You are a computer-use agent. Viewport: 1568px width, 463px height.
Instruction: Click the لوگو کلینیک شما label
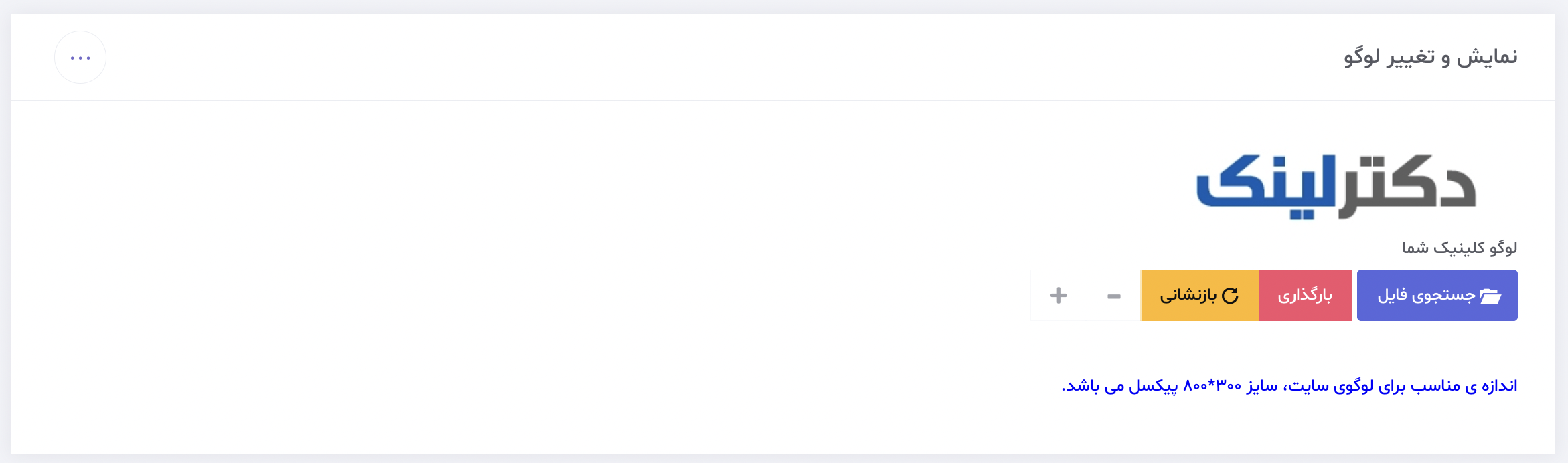(1460, 248)
